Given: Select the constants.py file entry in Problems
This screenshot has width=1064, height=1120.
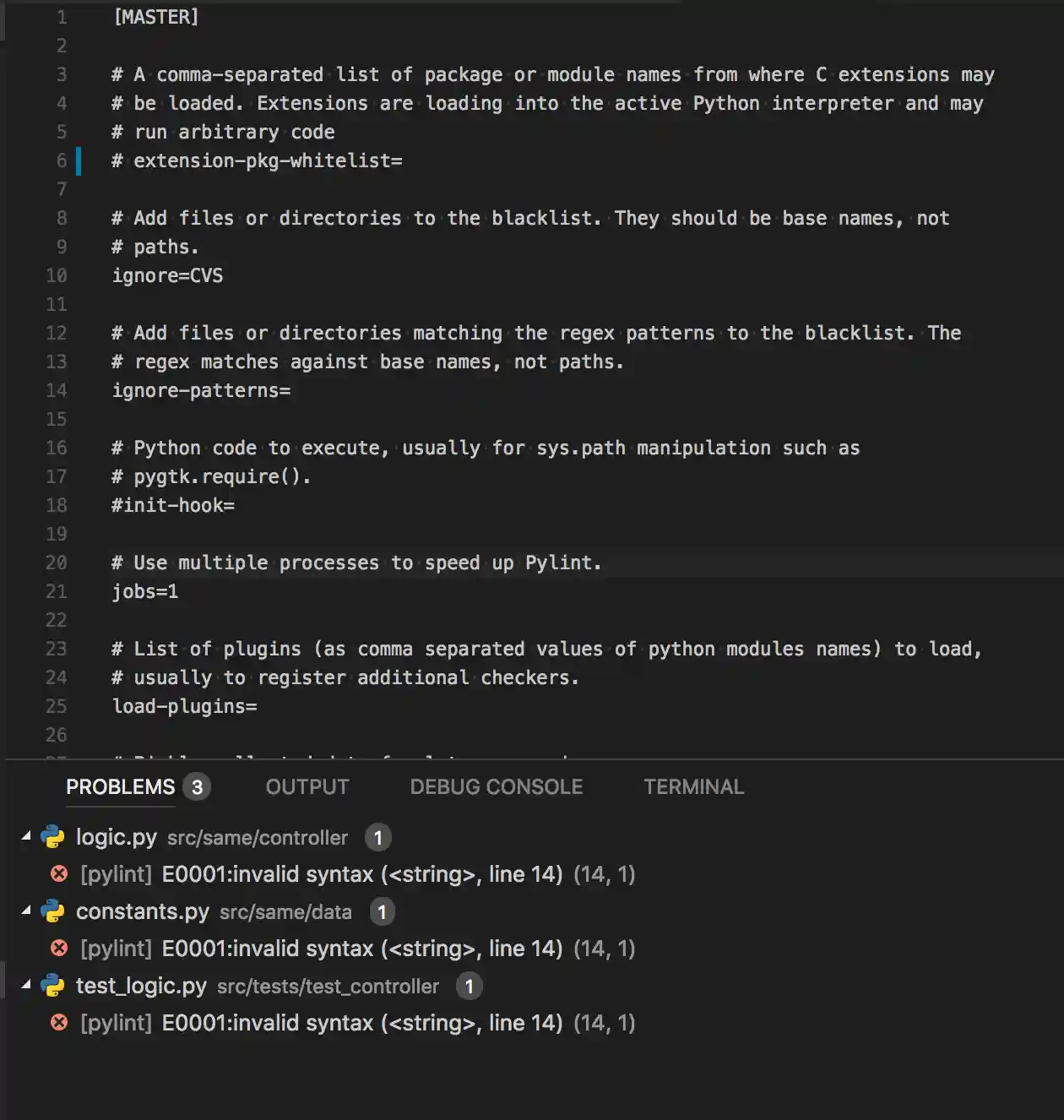Looking at the screenshot, I should point(143,911).
